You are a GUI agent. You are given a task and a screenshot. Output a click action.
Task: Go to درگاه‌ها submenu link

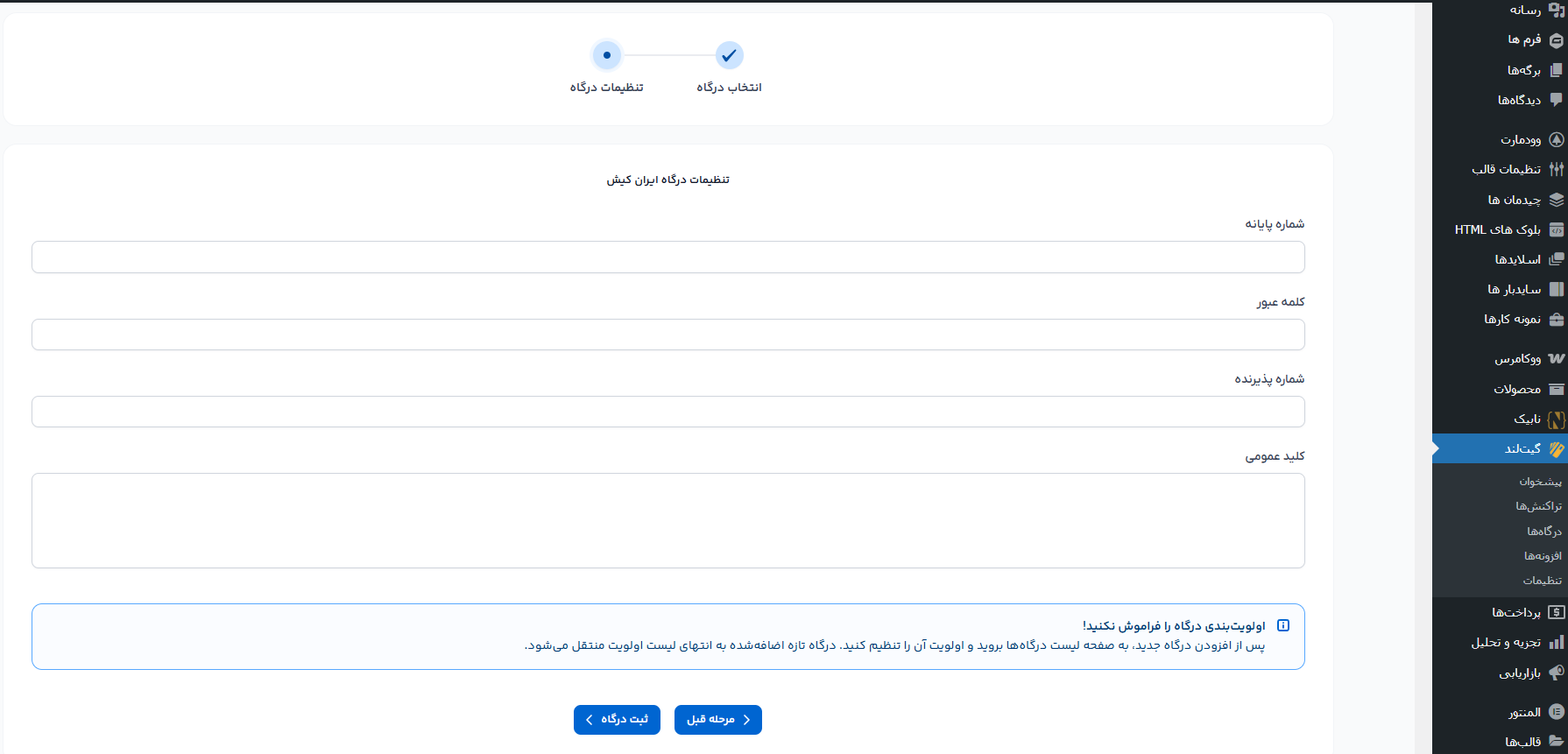(x=1544, y=532)
